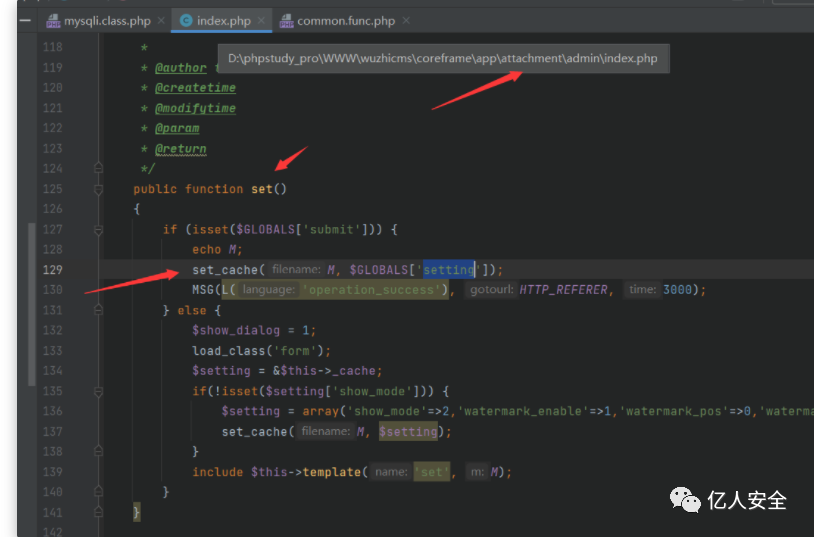This screenshot has height=537, width=814.
Task: Switch to the mysqli.class.php tab
Action: coord(107,21)
